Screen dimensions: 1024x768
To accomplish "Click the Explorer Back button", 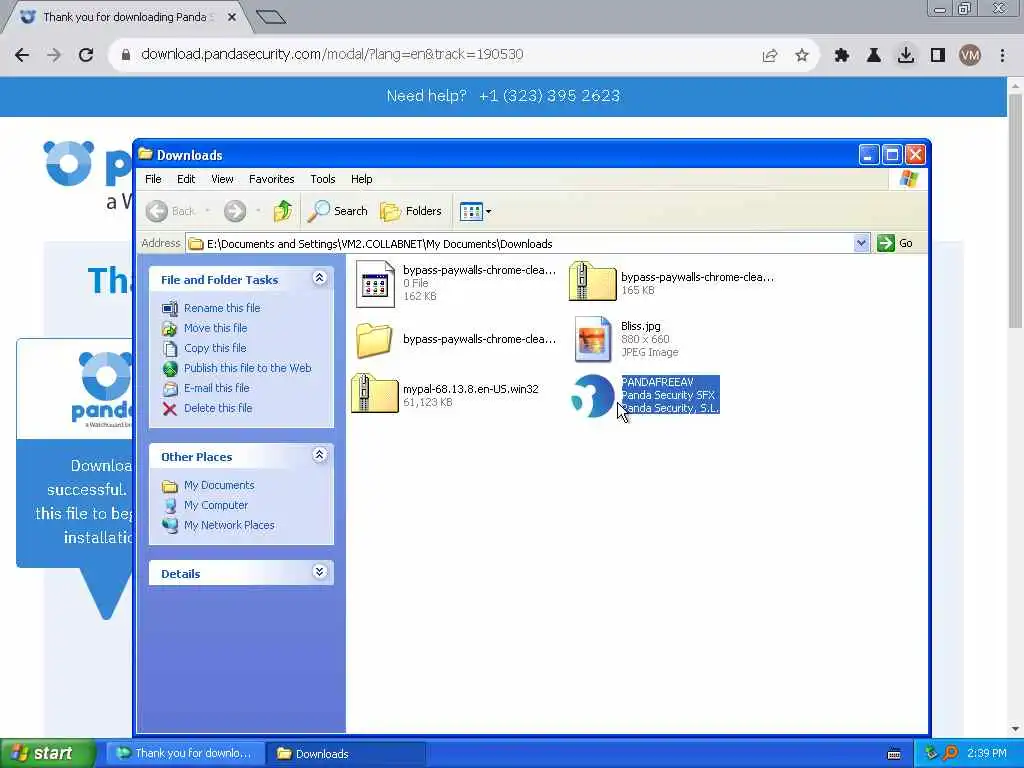I will point(171,211).
